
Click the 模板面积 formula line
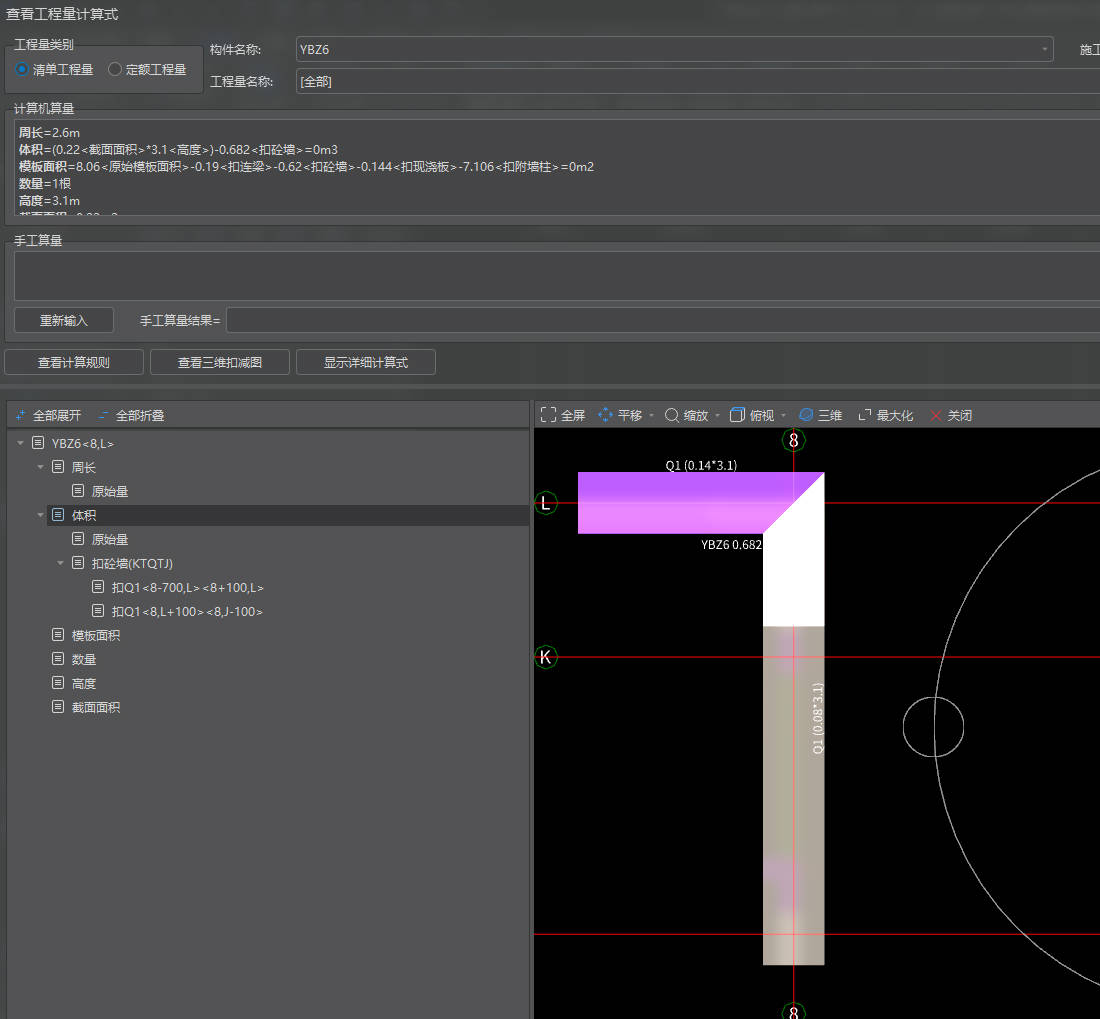pyautogui.click(x=306, y=166)
